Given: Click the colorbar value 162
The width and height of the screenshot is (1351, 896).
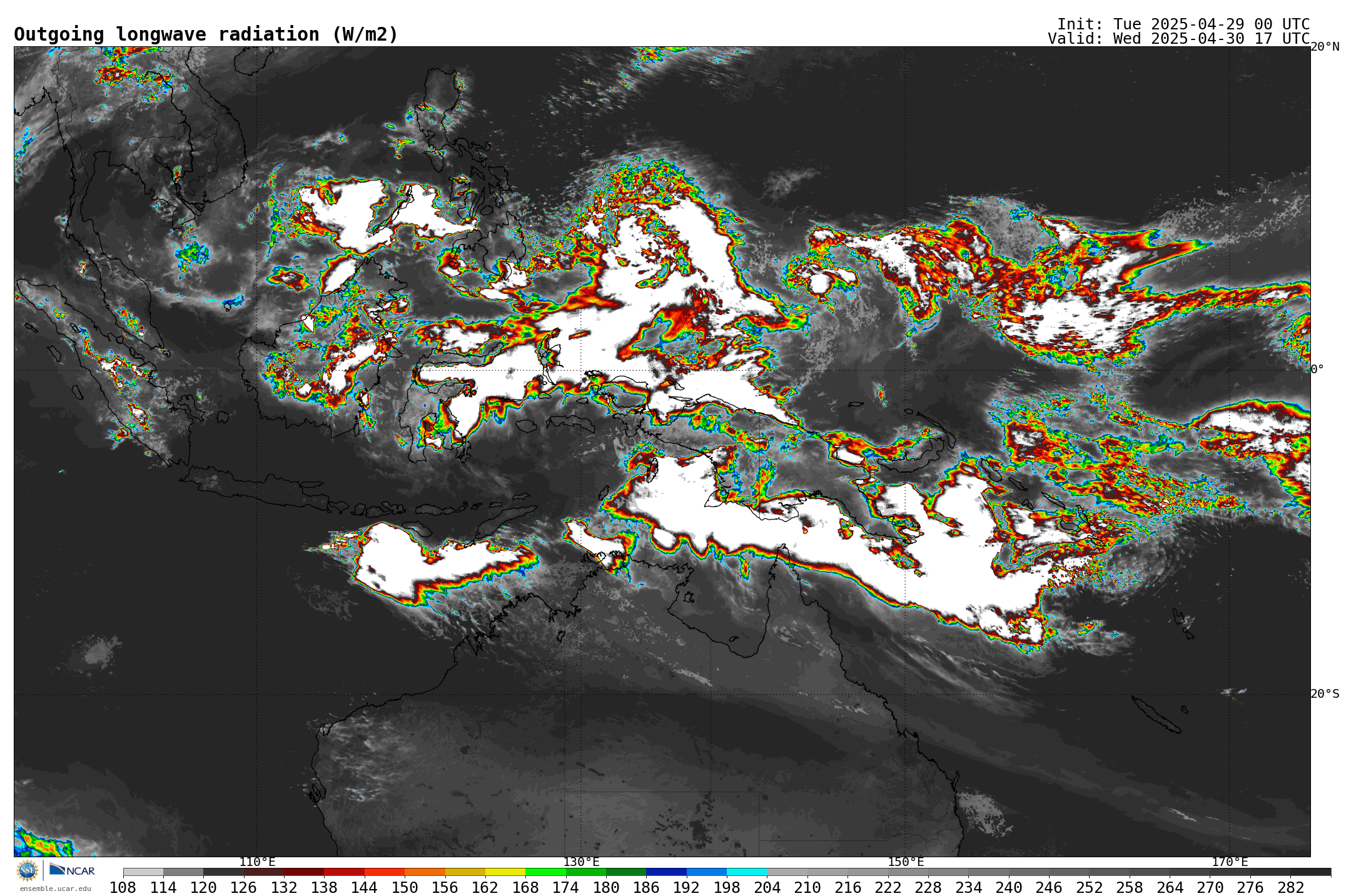Looking at the screenshot, I should [485, 888].
